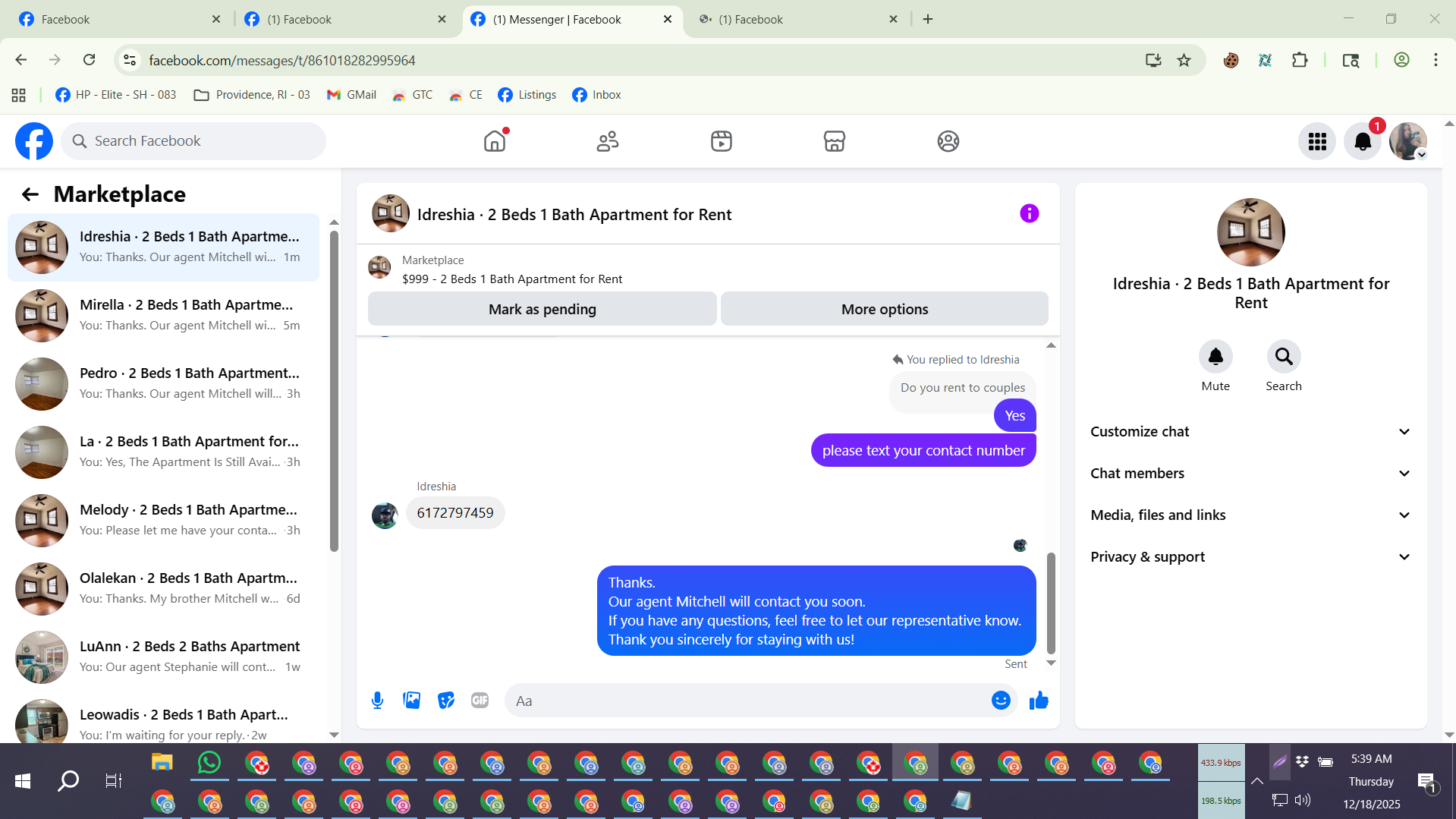
Task: Go back with Marketplace arrow
Action: click(x=30, y=194)
